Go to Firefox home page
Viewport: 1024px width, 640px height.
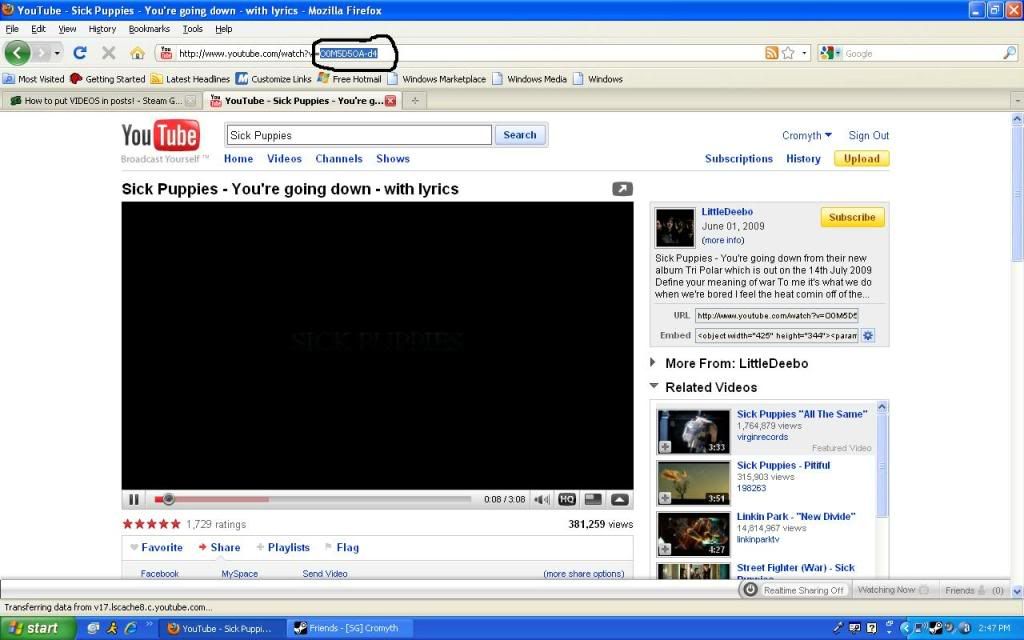(137, 53)
